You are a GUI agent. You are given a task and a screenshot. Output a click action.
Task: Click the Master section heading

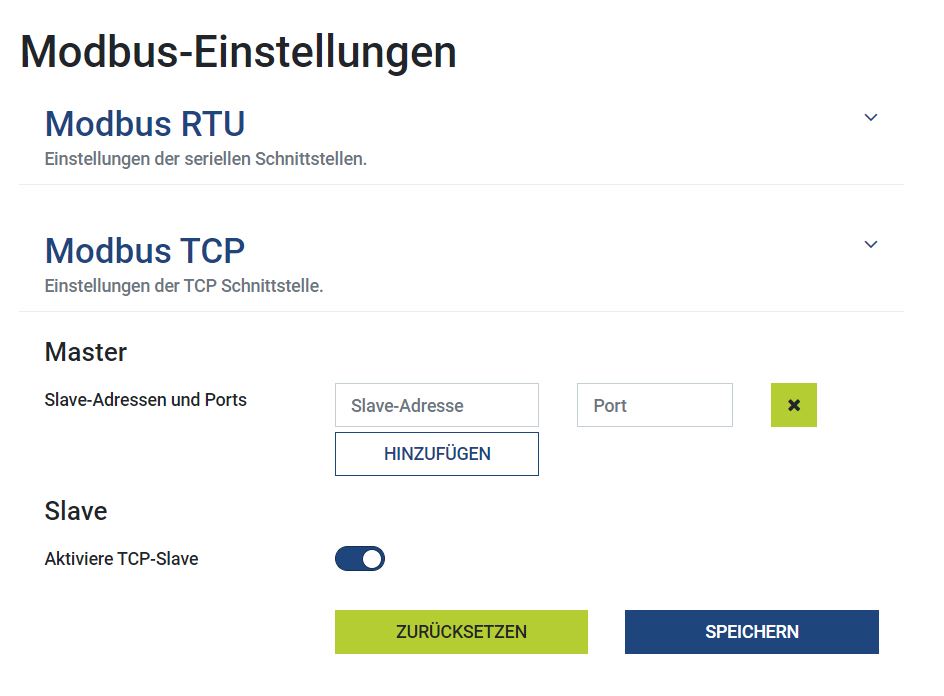(86, 352)
